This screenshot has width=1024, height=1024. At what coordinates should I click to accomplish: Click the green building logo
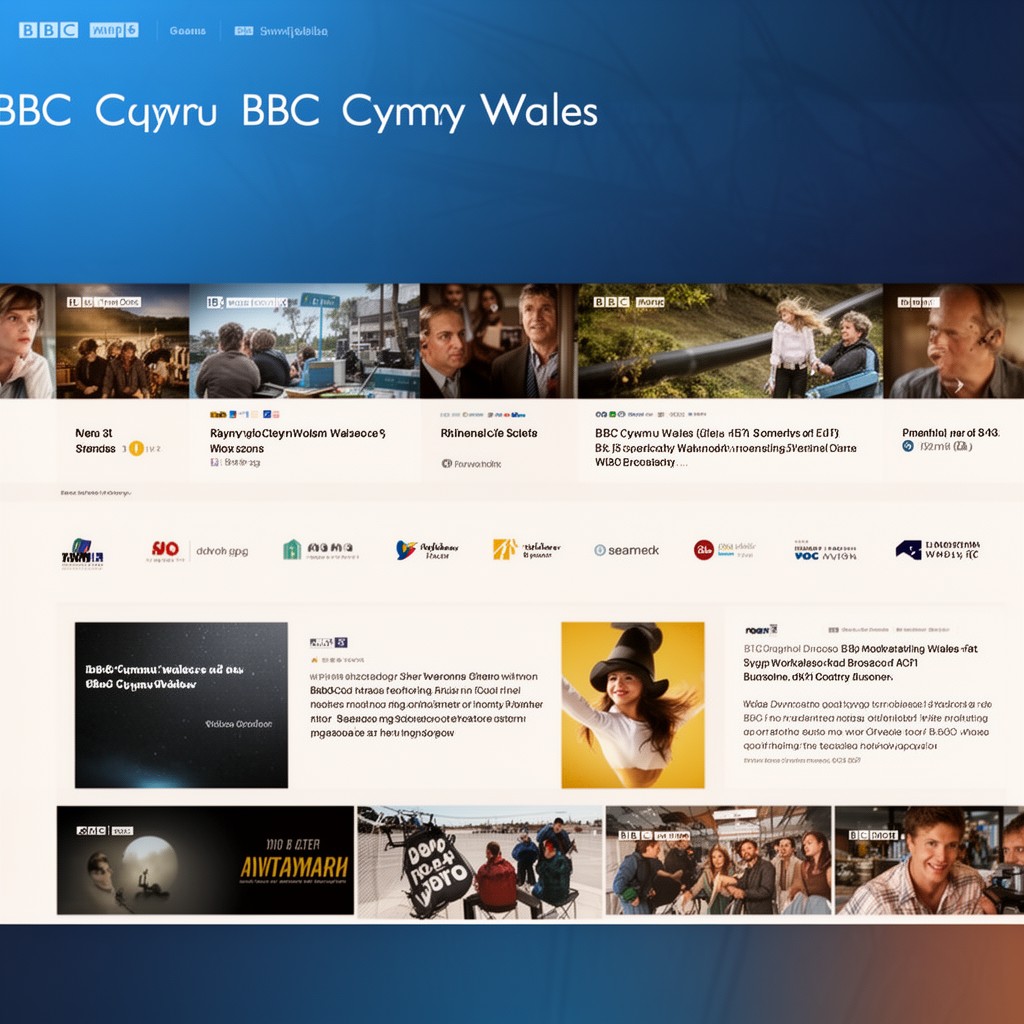[x=292, y=550]
